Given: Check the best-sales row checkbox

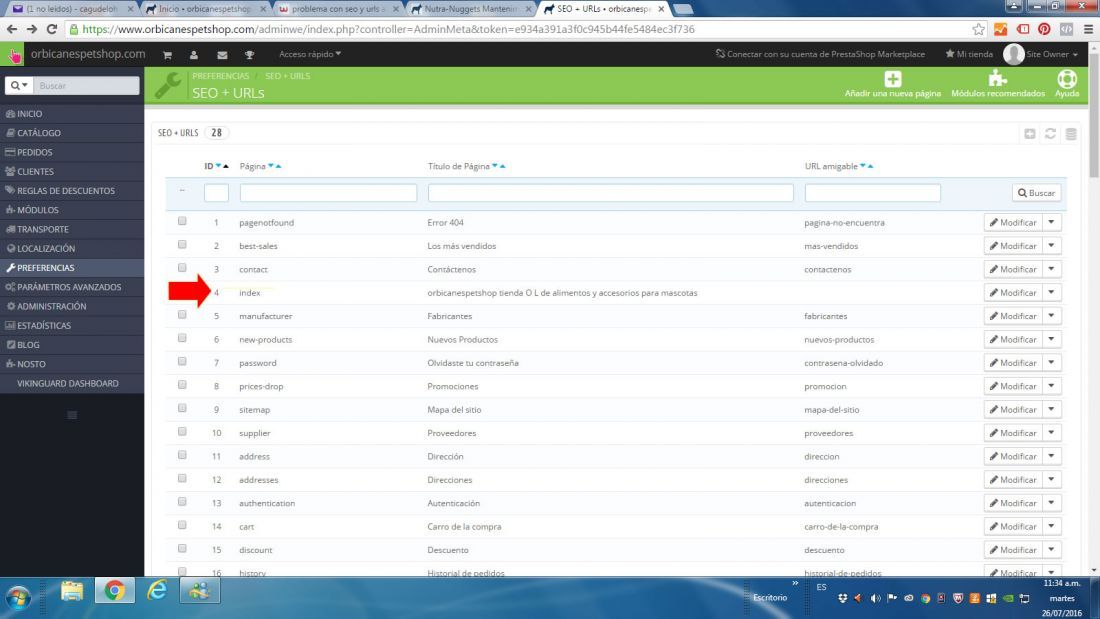Looking at the screenshot, I should 182,244.
